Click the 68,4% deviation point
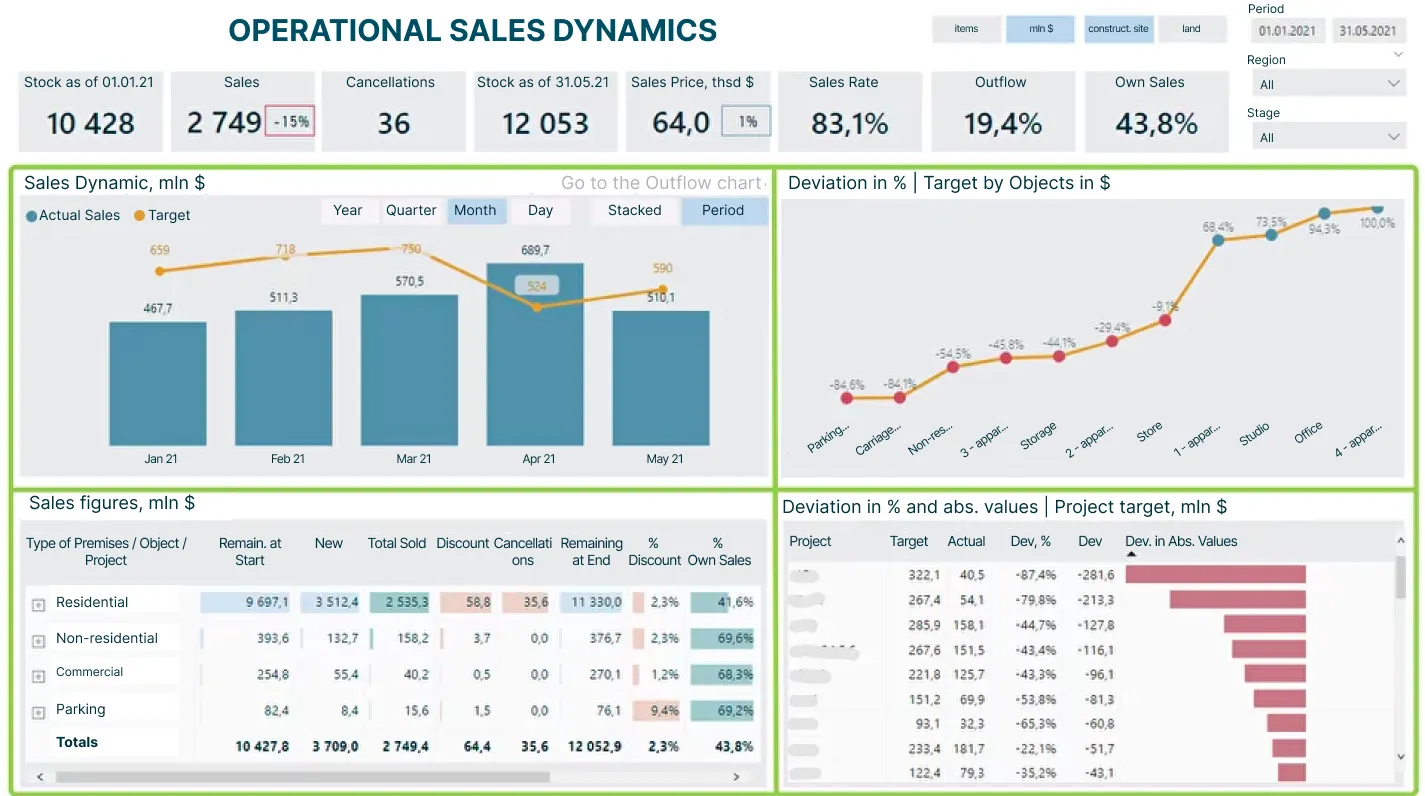 [x=1218, y=240]
